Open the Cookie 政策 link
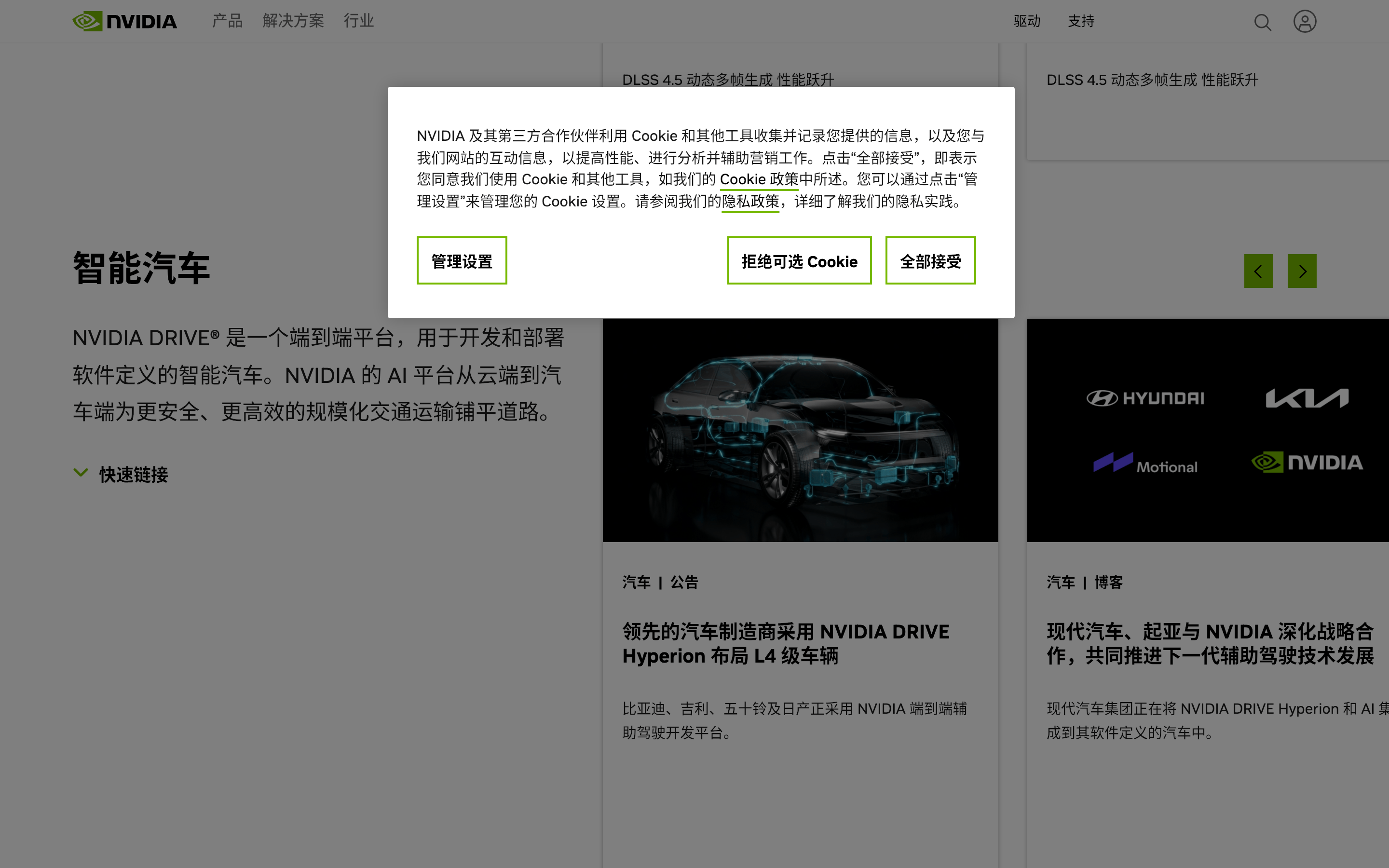This screenshot has height=868, width=1389. click(759, 180)
